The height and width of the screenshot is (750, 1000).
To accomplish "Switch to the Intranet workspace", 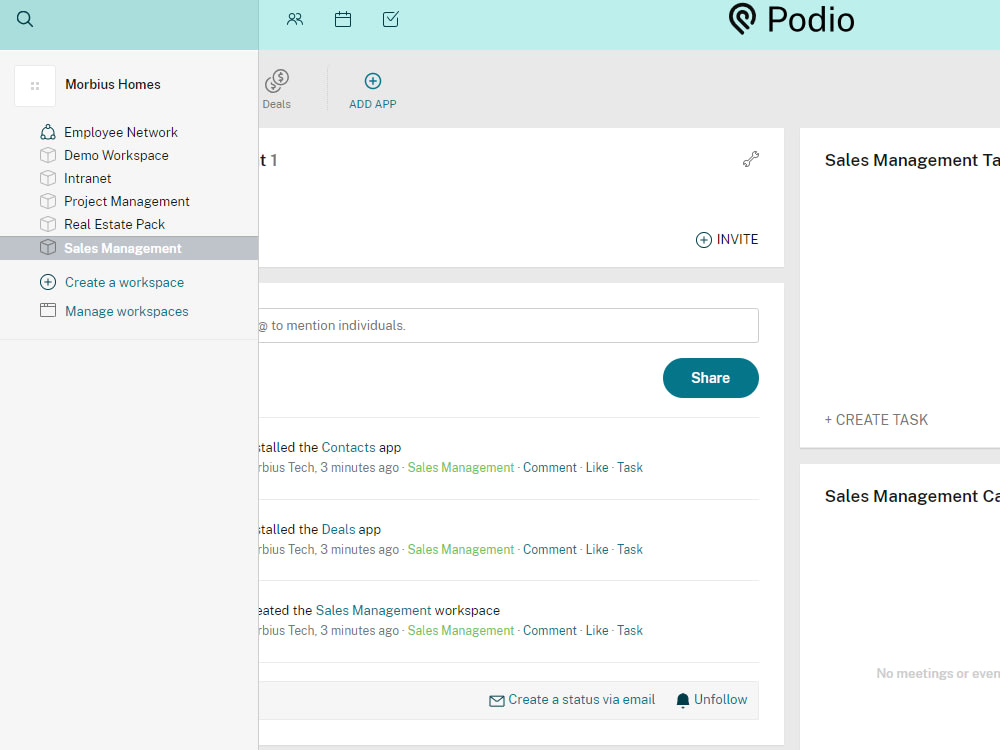I will coord(87,178).
